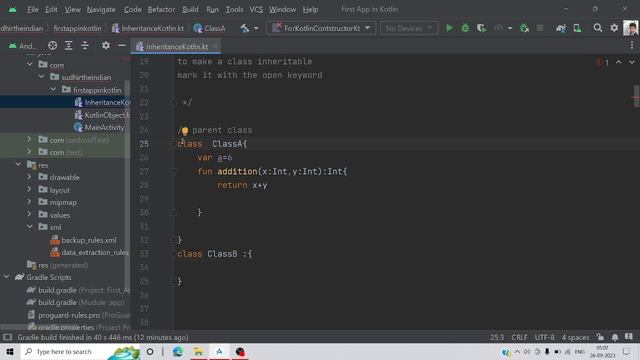
Task: Collapse the sudhirtheindian folder
Action: 42,77
